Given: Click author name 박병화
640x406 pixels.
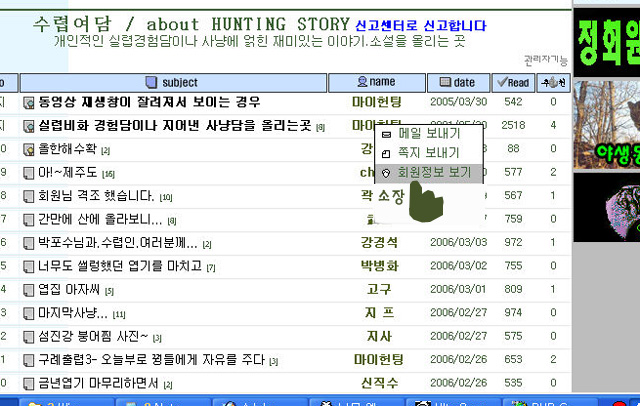Looking at the screenshot, I should click(379, 266).
